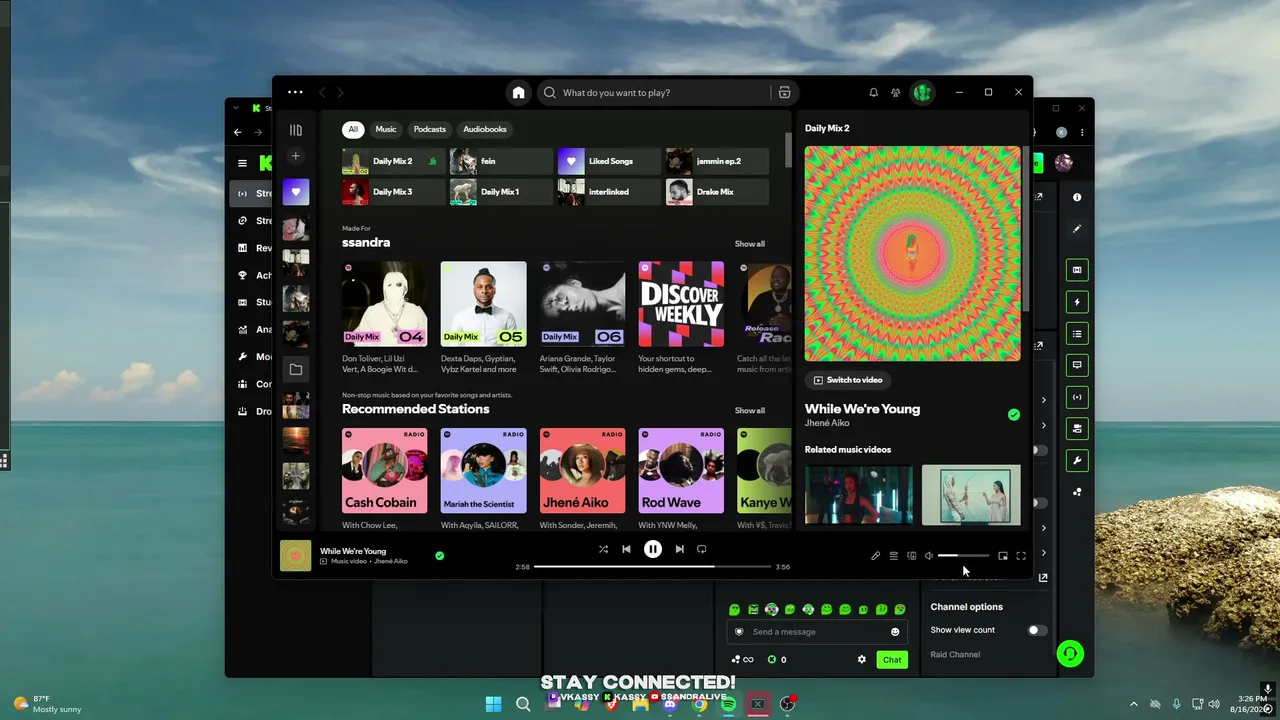
Task: Open Spotify three-dot app menu
Action: (295, 92)
